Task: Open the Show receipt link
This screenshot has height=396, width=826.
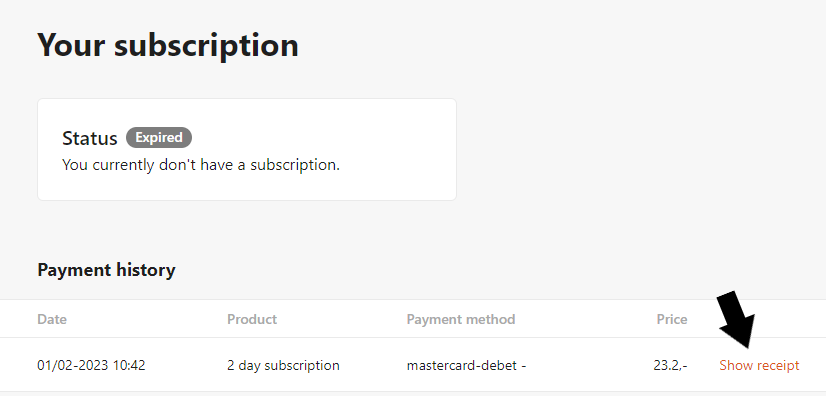Action: pyautogui.click(x=759, y=365)
